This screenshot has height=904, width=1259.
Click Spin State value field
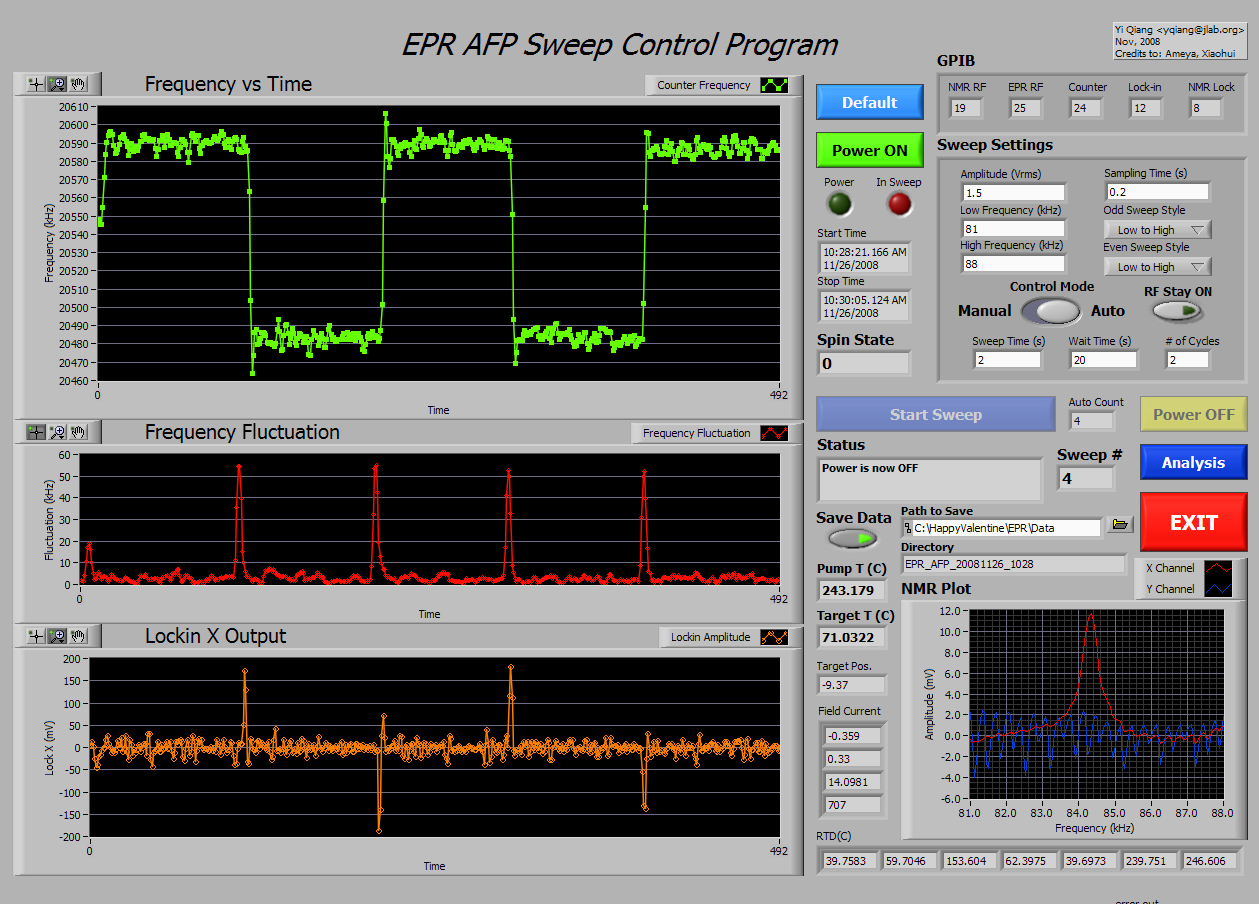pyautogui.click(x=864, y=364)
